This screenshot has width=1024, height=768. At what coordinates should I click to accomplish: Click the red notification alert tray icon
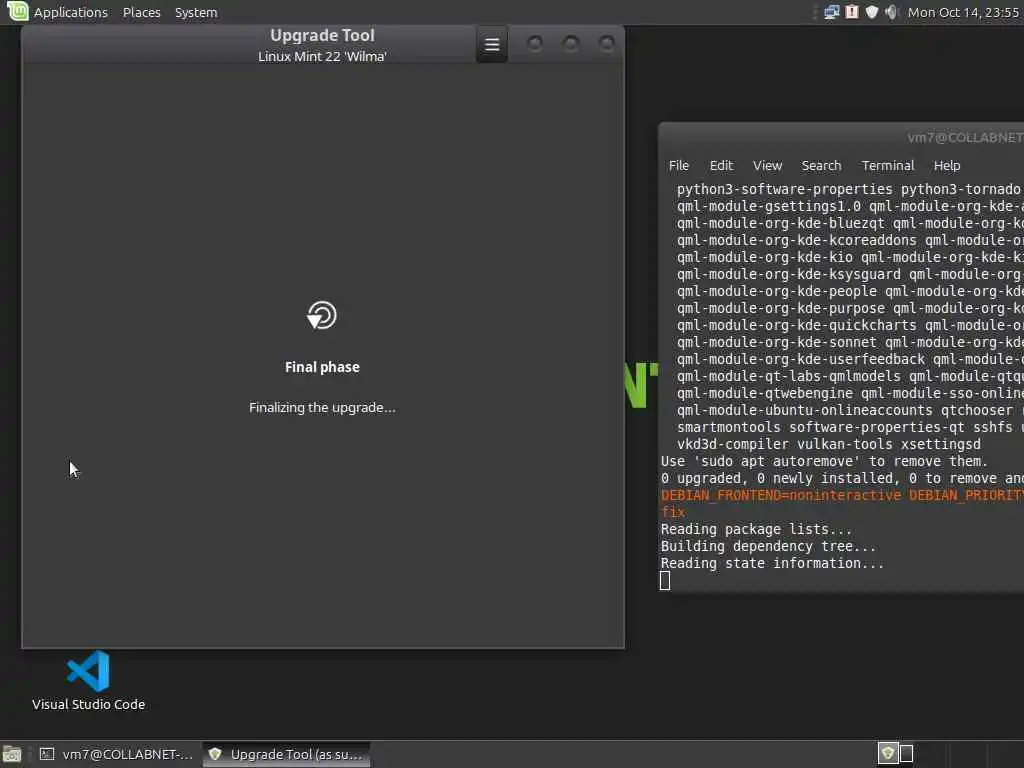tap(852, 12)
